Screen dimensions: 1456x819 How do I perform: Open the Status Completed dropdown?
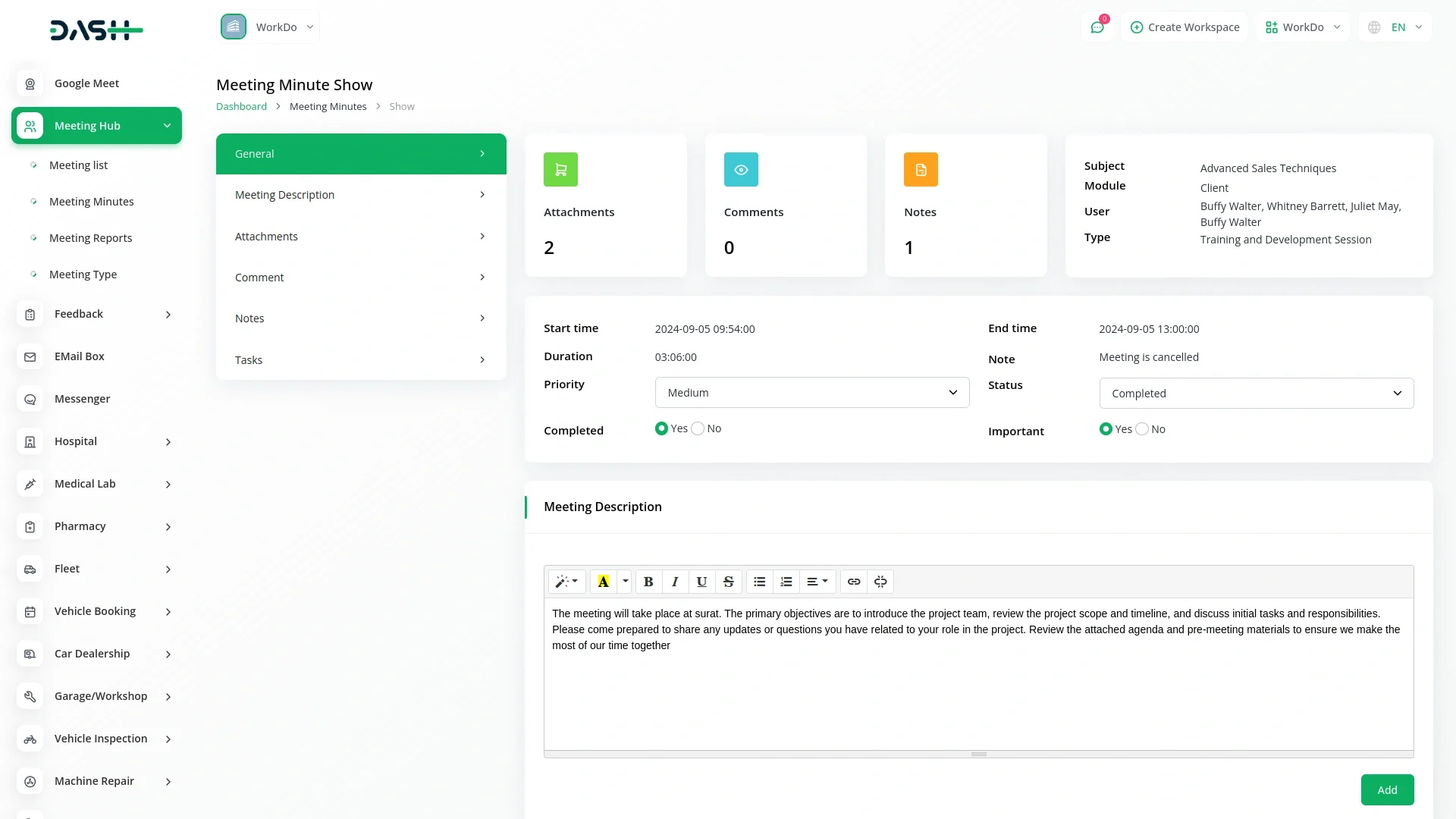1256,394
